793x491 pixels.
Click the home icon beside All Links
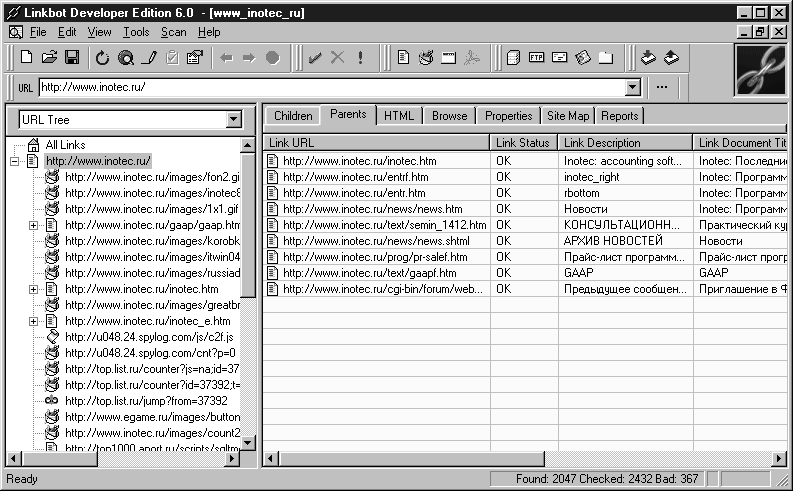tap(33, 145)
